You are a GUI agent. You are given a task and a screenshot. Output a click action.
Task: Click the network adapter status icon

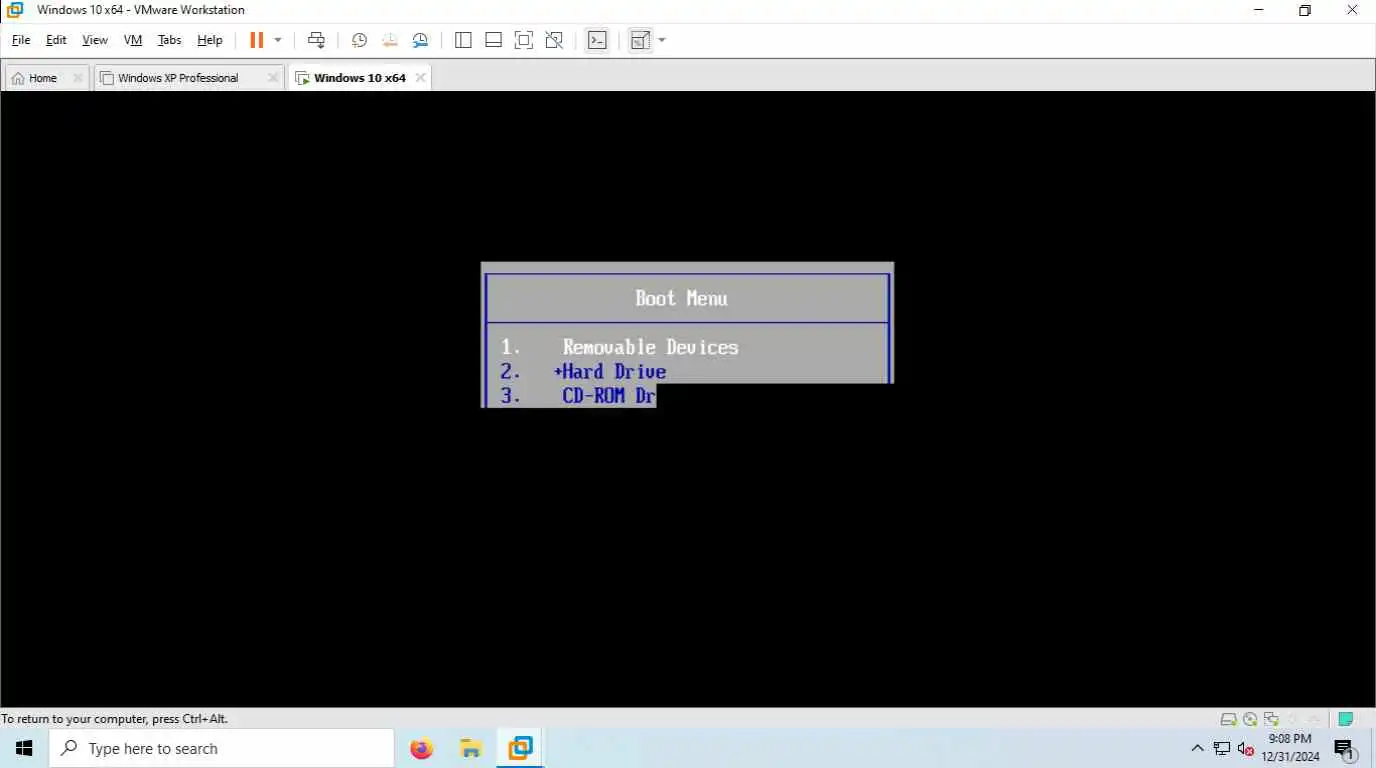(x=1271, y=719)
